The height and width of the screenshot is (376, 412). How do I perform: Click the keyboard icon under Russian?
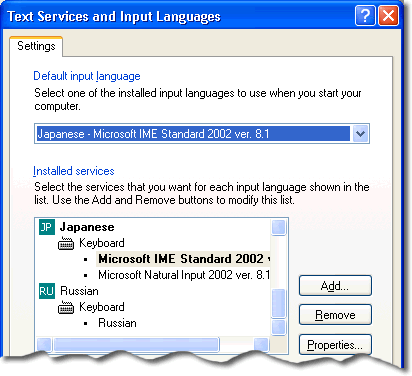click(x=66, y=307)
